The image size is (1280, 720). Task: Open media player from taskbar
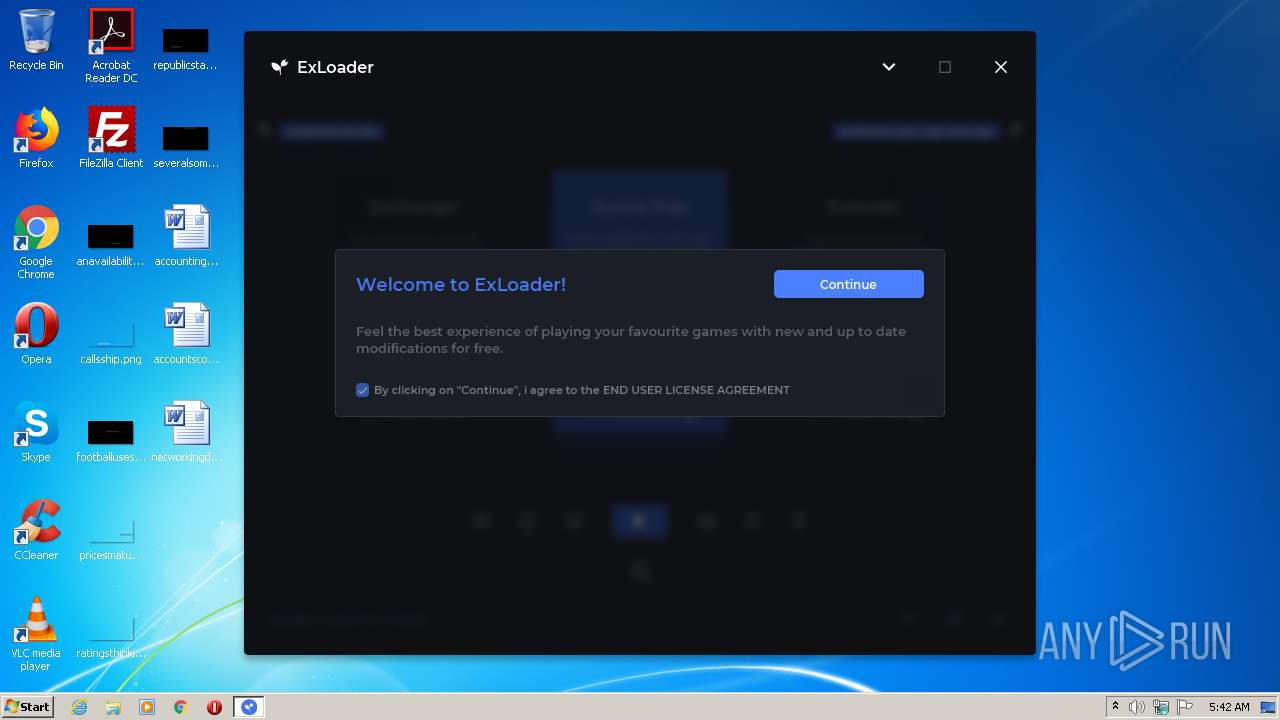click(147, 707)
